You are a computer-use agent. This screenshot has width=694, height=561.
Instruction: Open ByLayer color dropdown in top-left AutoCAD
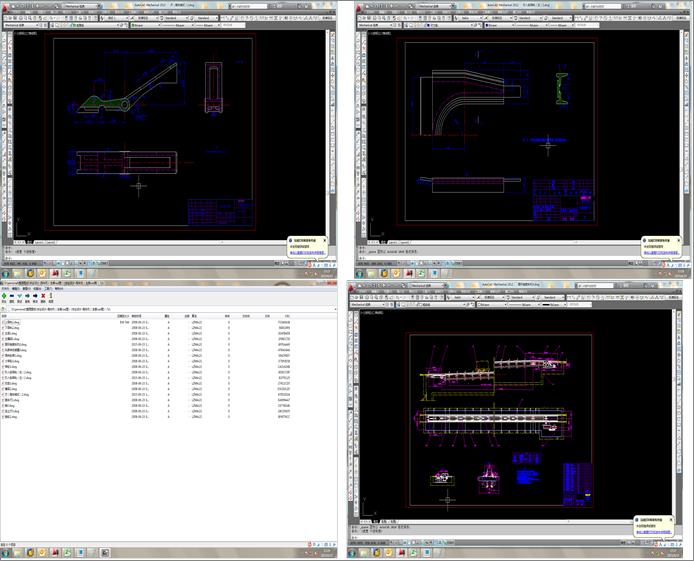point(146,25)
